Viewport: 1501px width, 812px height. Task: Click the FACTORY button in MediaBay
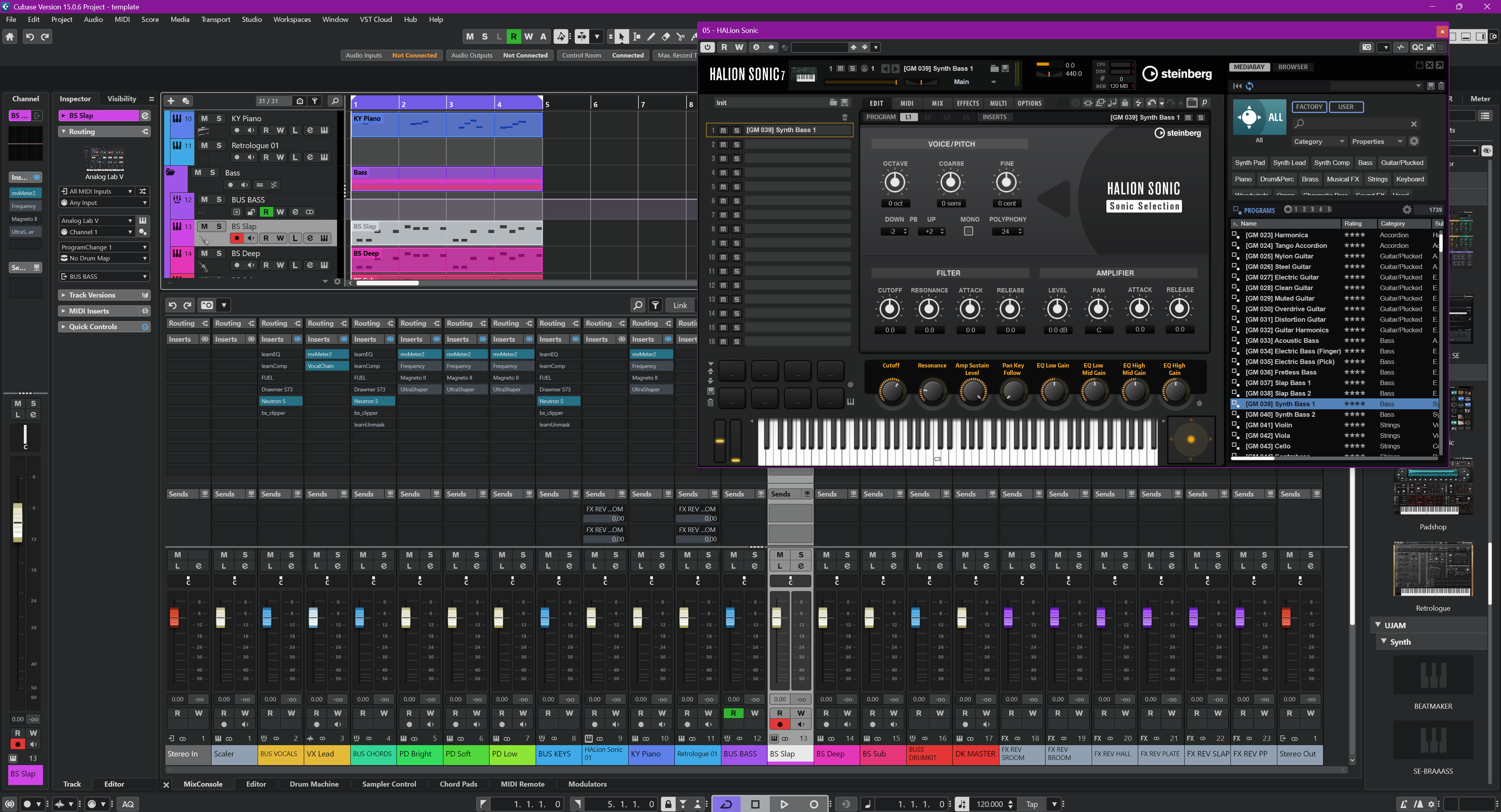coord(1309,107)
